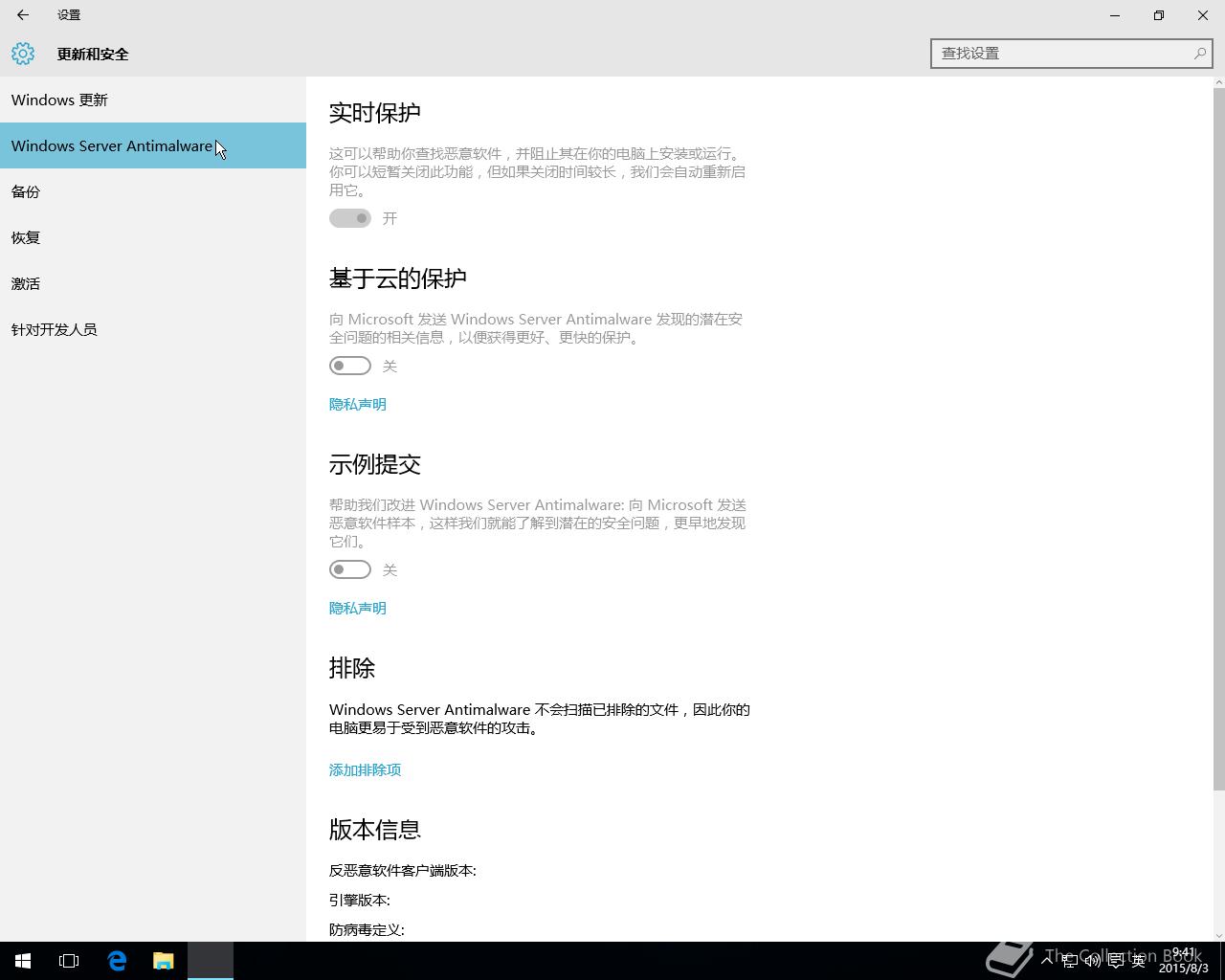Restore down the Settings window

tap(1159, 15)
